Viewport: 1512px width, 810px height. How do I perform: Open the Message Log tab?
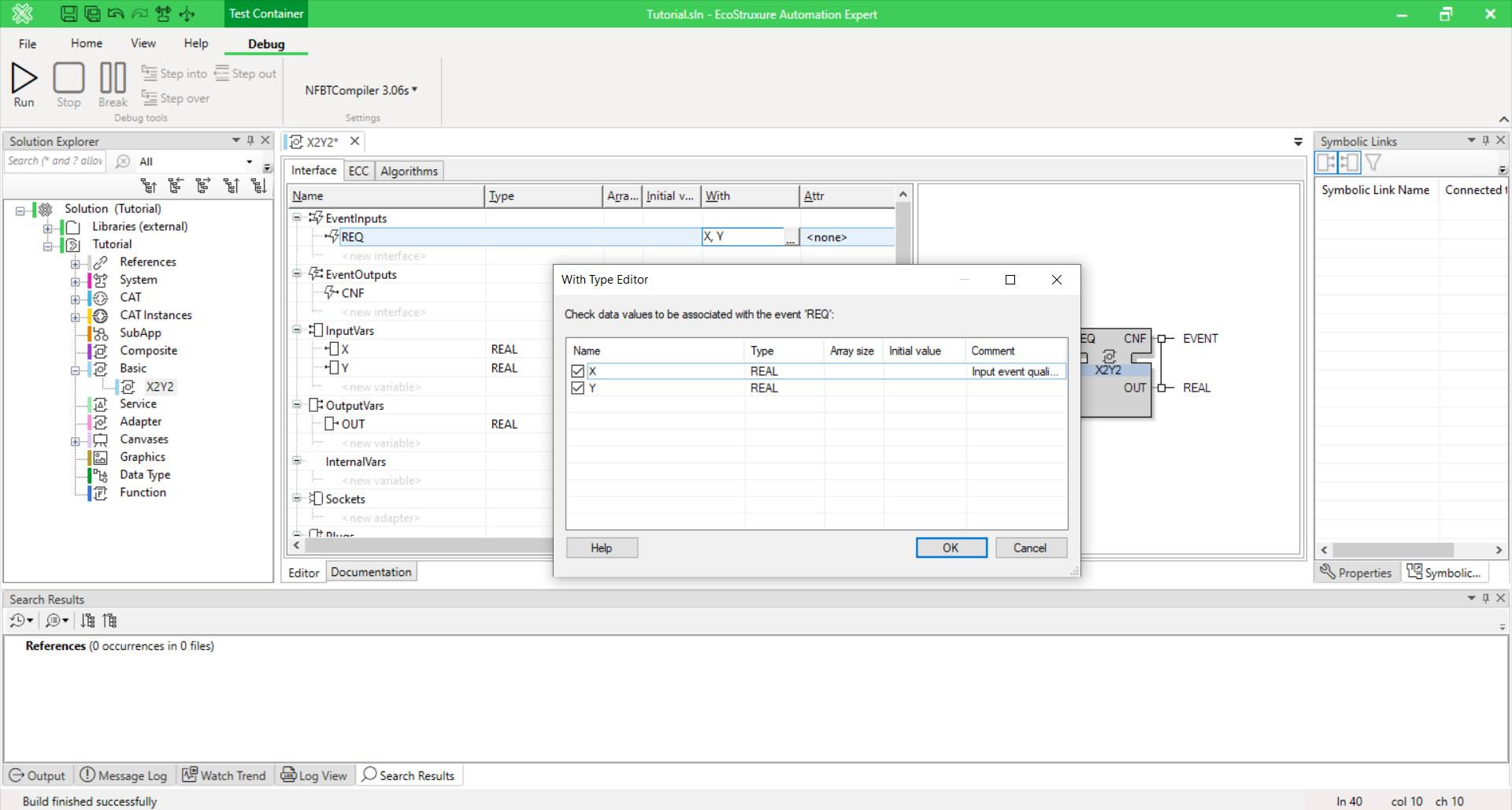124,775
